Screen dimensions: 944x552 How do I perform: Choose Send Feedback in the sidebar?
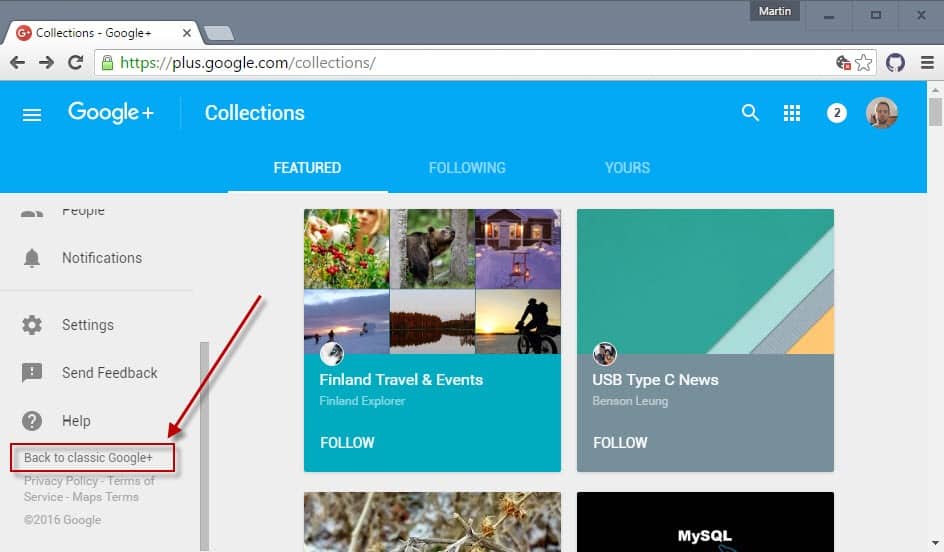coord(109,373)
